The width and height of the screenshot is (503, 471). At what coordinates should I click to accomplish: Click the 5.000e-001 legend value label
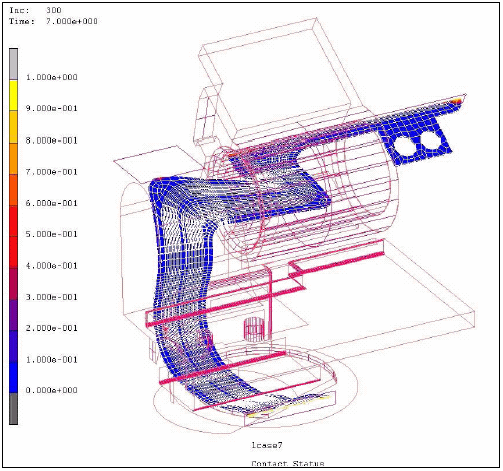[52, 234]
